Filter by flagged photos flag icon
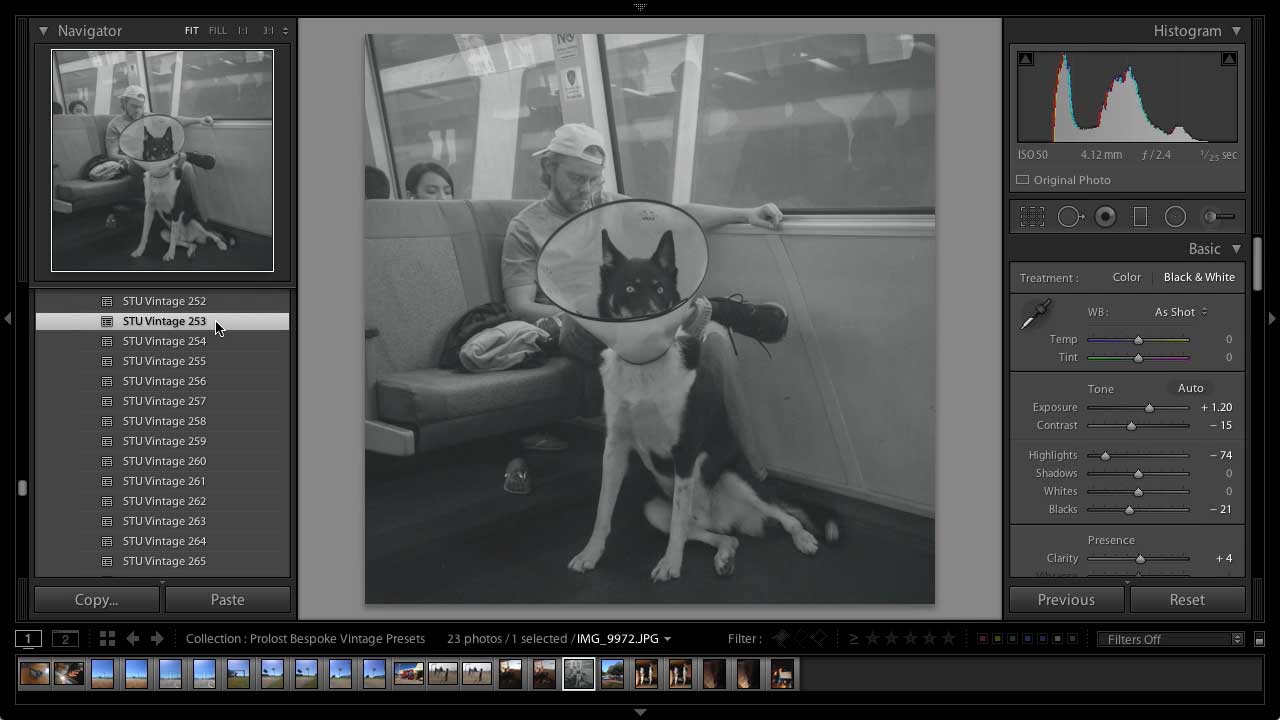1280x720 pixels. pos(781,638)
